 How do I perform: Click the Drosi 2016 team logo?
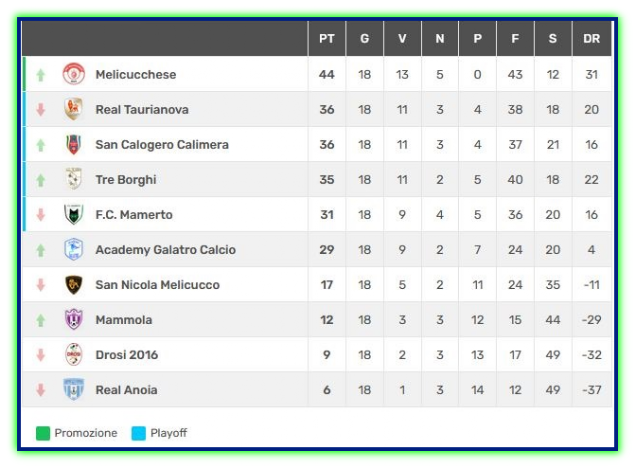(x=74, y=355)
